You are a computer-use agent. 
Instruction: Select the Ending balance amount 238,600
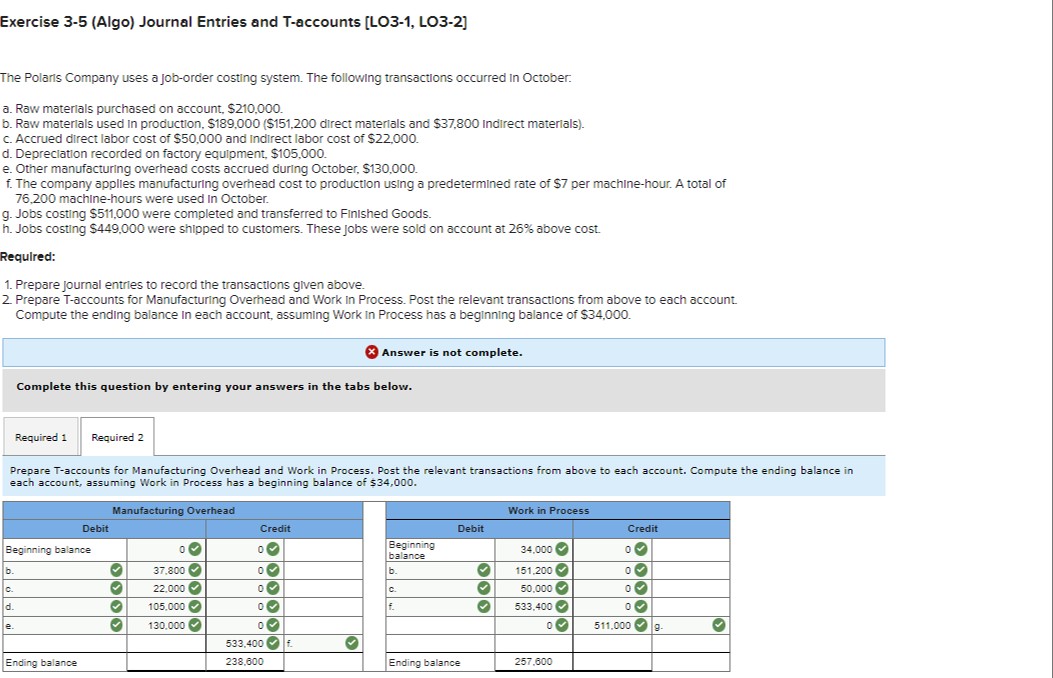[246, 660]
